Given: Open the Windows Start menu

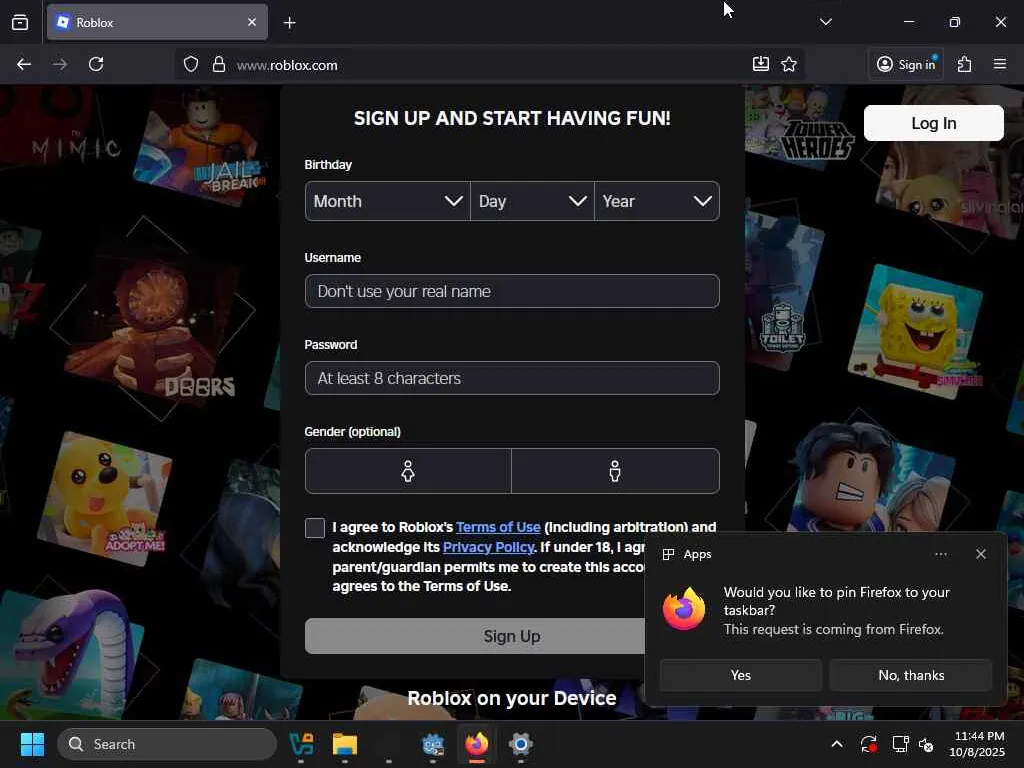Looking at the screenshot, I should 32,744.
